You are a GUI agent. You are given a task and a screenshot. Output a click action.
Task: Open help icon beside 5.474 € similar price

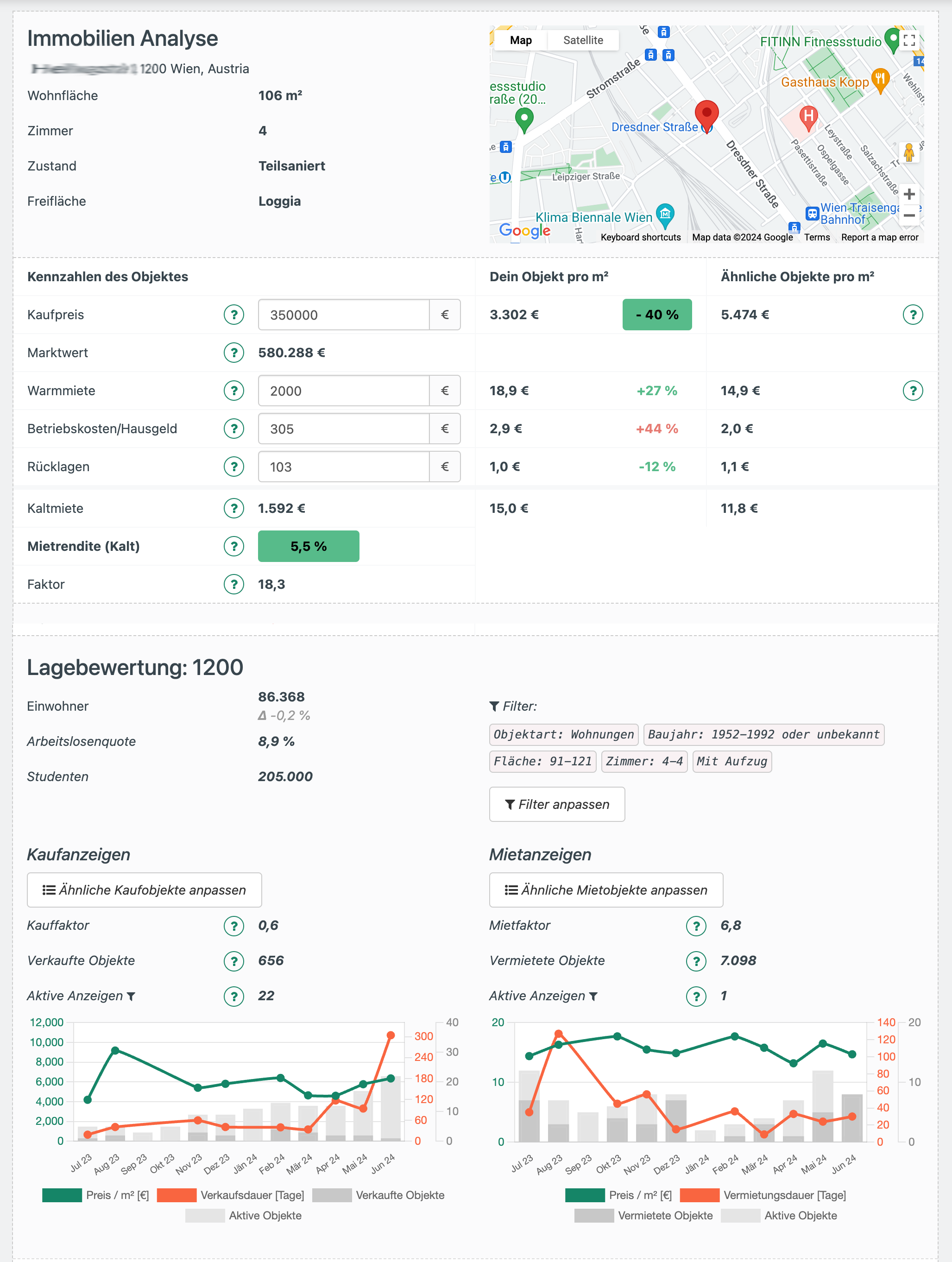[x=913, y=315]
